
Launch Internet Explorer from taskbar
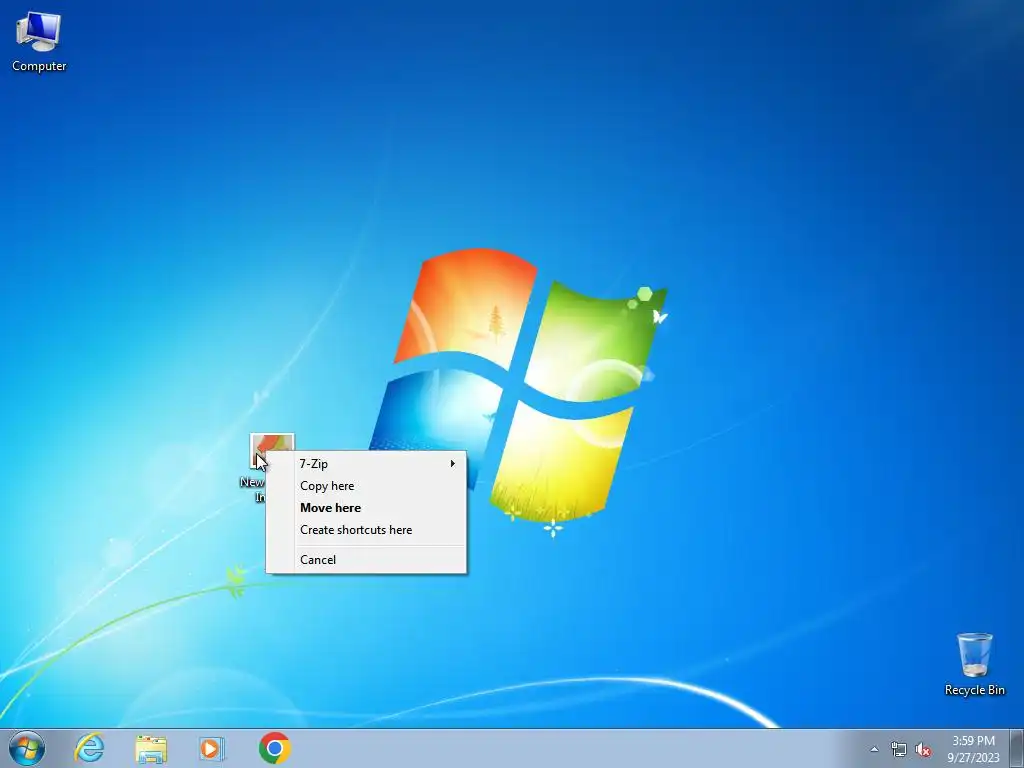(89, 748)
